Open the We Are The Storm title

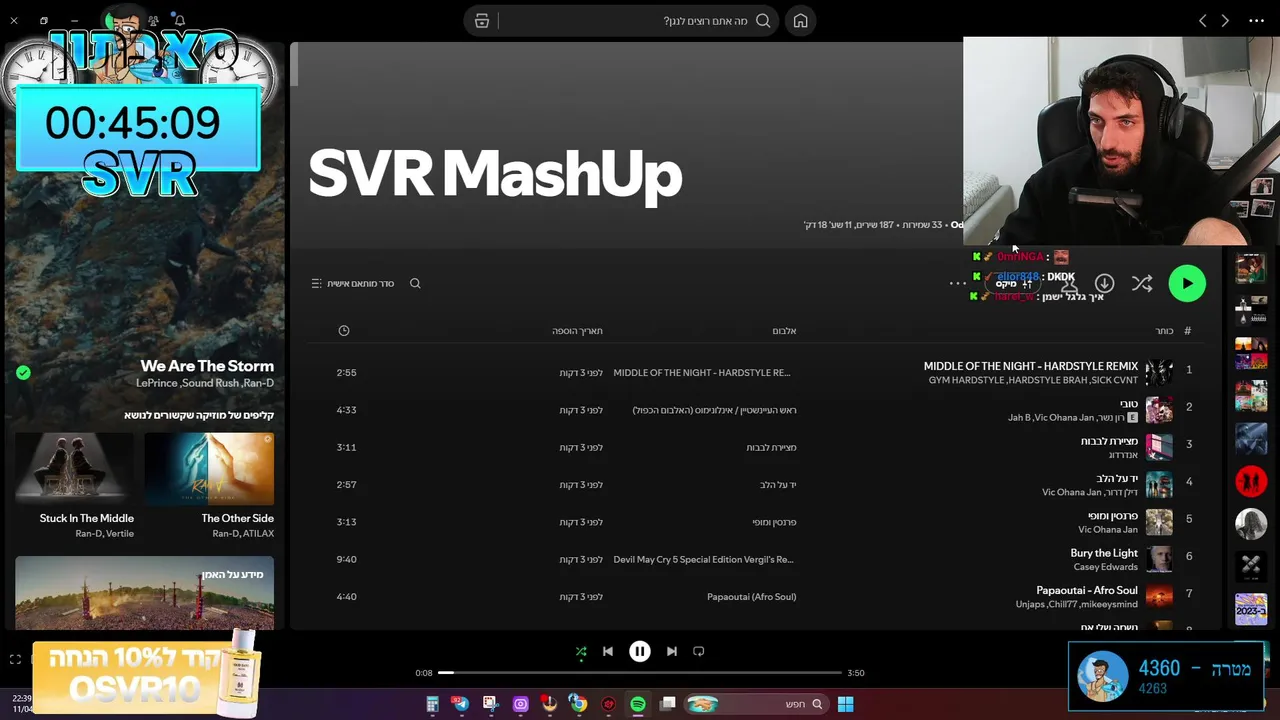[x=207, y=366]
